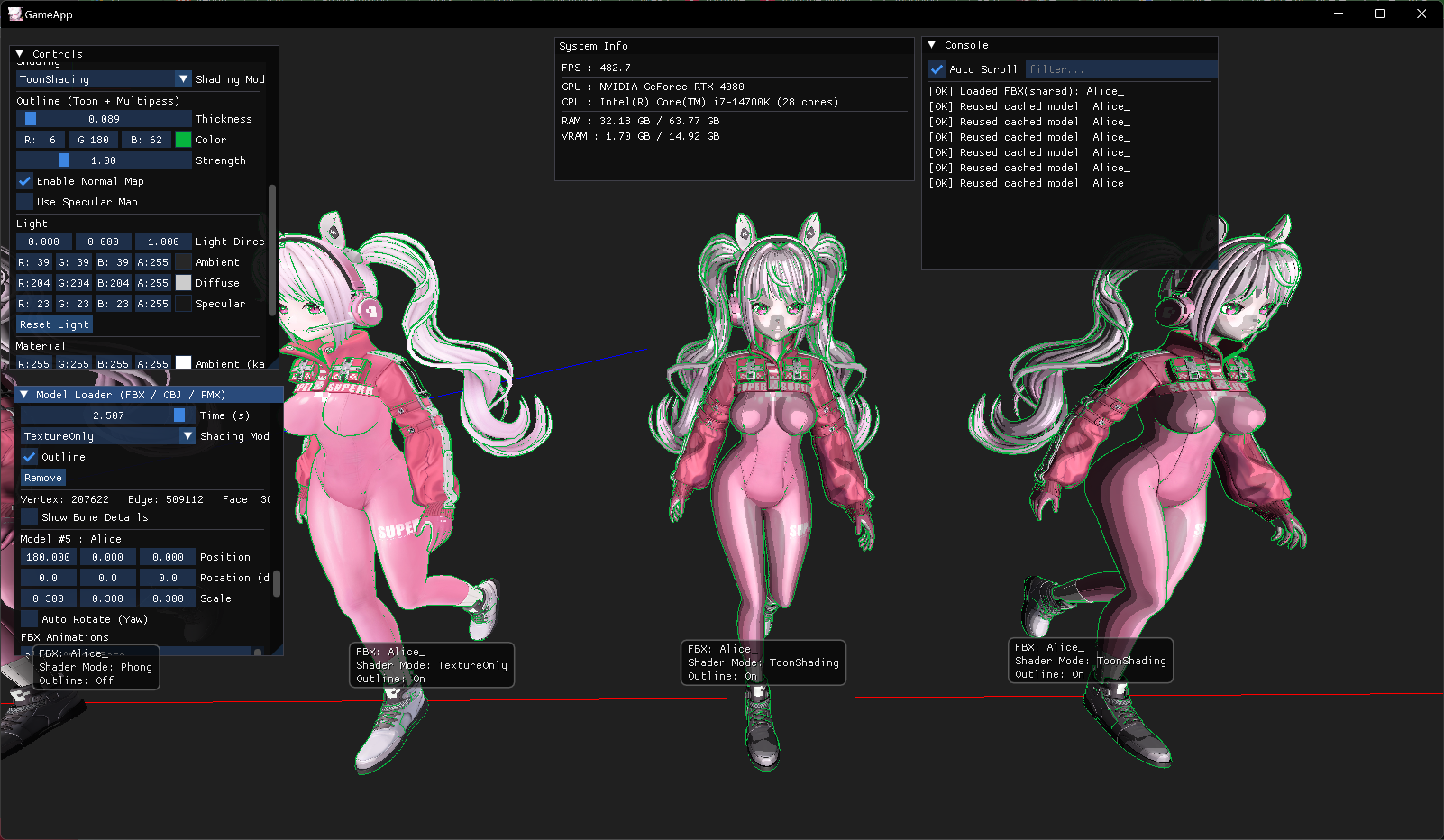Toggle the Auto Scroll checkbox in Console
1444x840 pixels.
937,69
